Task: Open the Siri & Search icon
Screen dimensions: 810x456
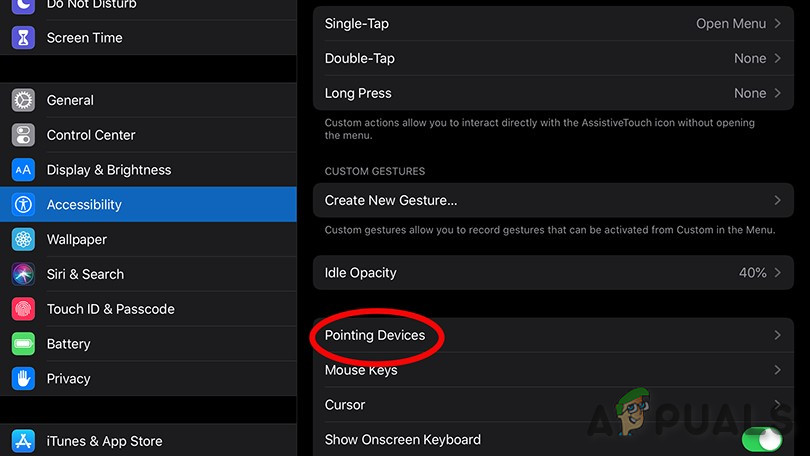Action: pyautogui.click(x=23, y=274)
